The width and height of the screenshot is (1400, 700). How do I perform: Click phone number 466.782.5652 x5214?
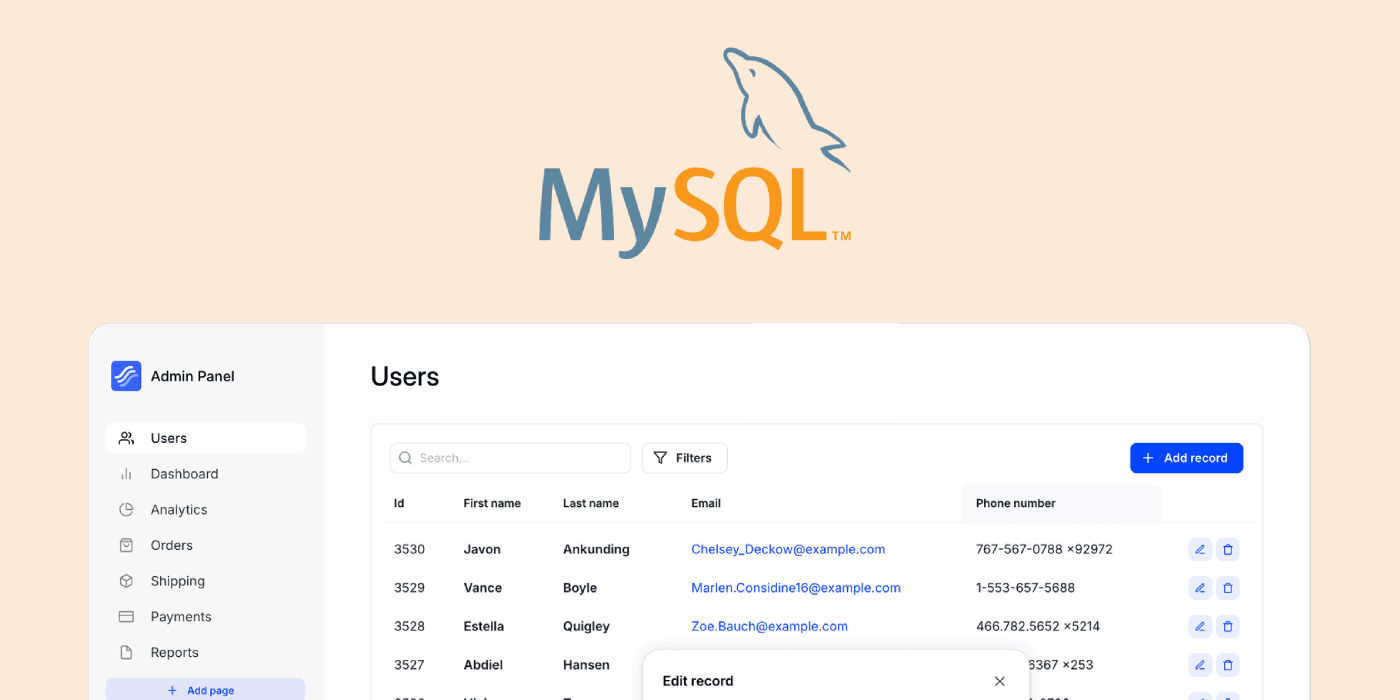[1038, 626]
